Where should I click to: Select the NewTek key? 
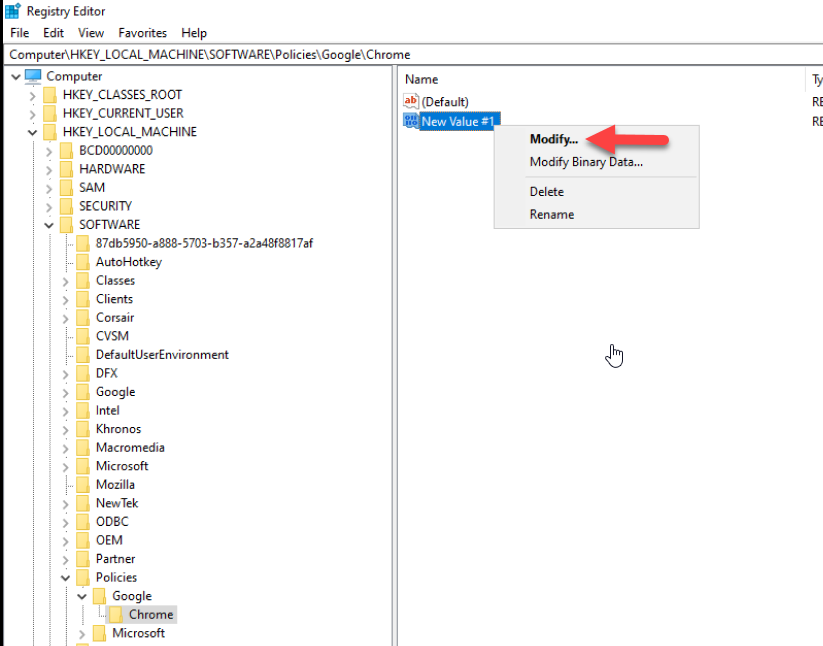pos(117,503)
